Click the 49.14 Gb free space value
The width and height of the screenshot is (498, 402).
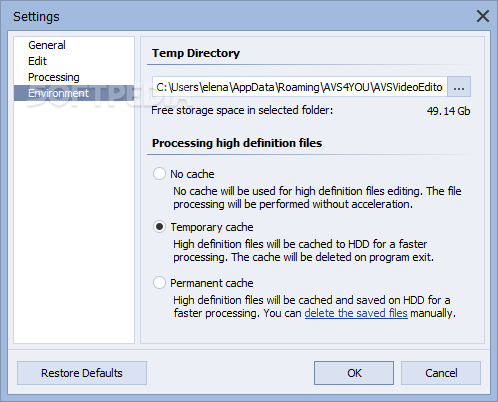point(448,111)
